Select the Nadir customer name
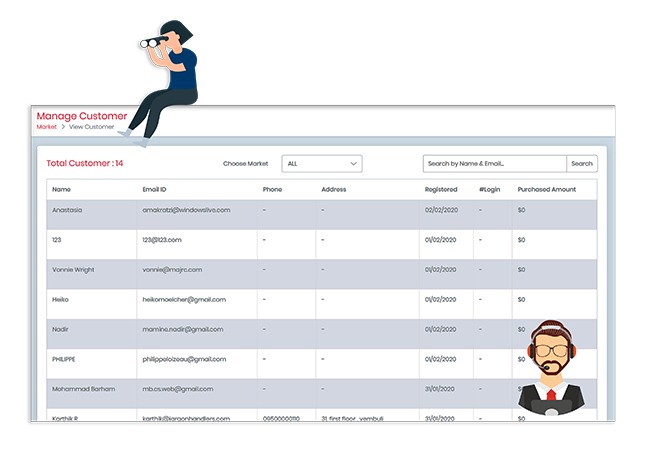This screenshot has height=457, width=646. [x=60, y=329]
